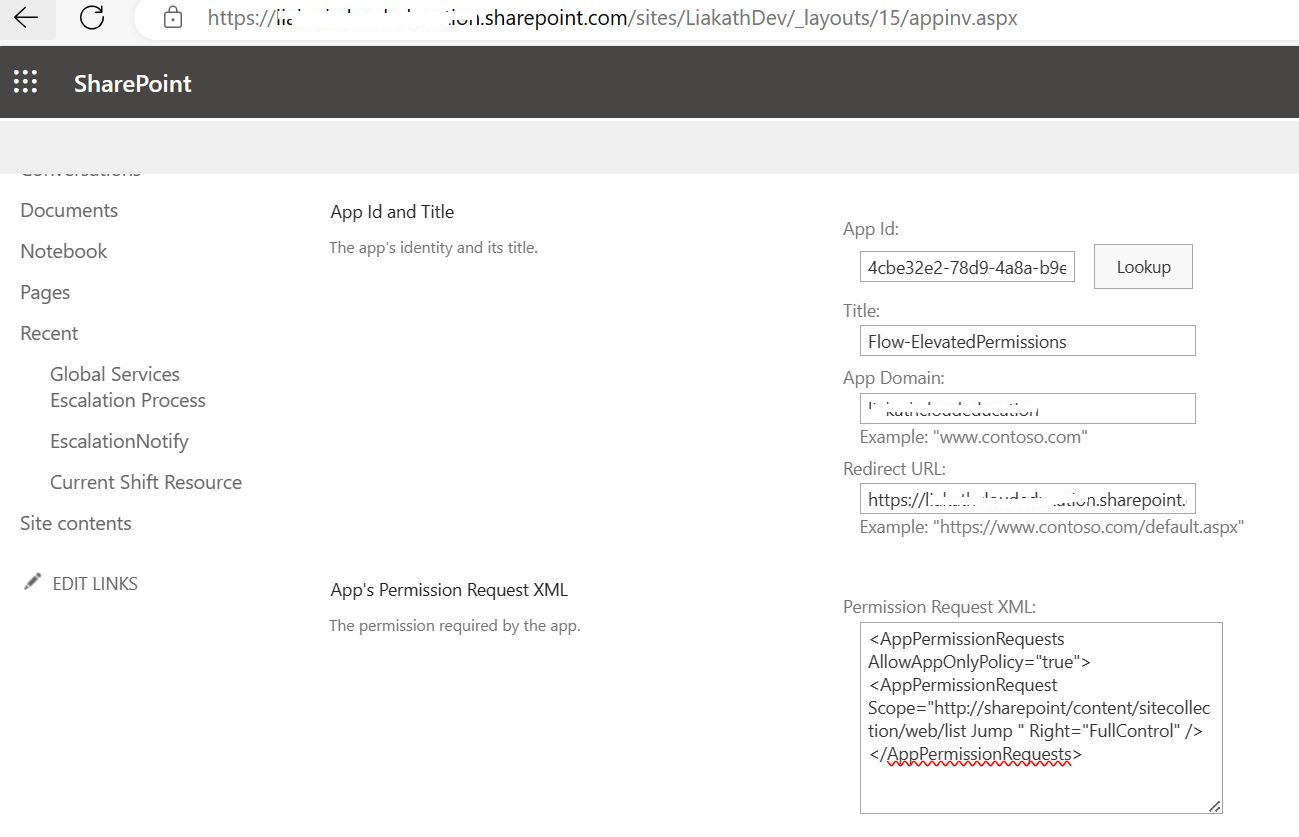Click "The app's identity and its title." text
The height and width of the screenshot is (837, 1299).
(x=433, y=248)
